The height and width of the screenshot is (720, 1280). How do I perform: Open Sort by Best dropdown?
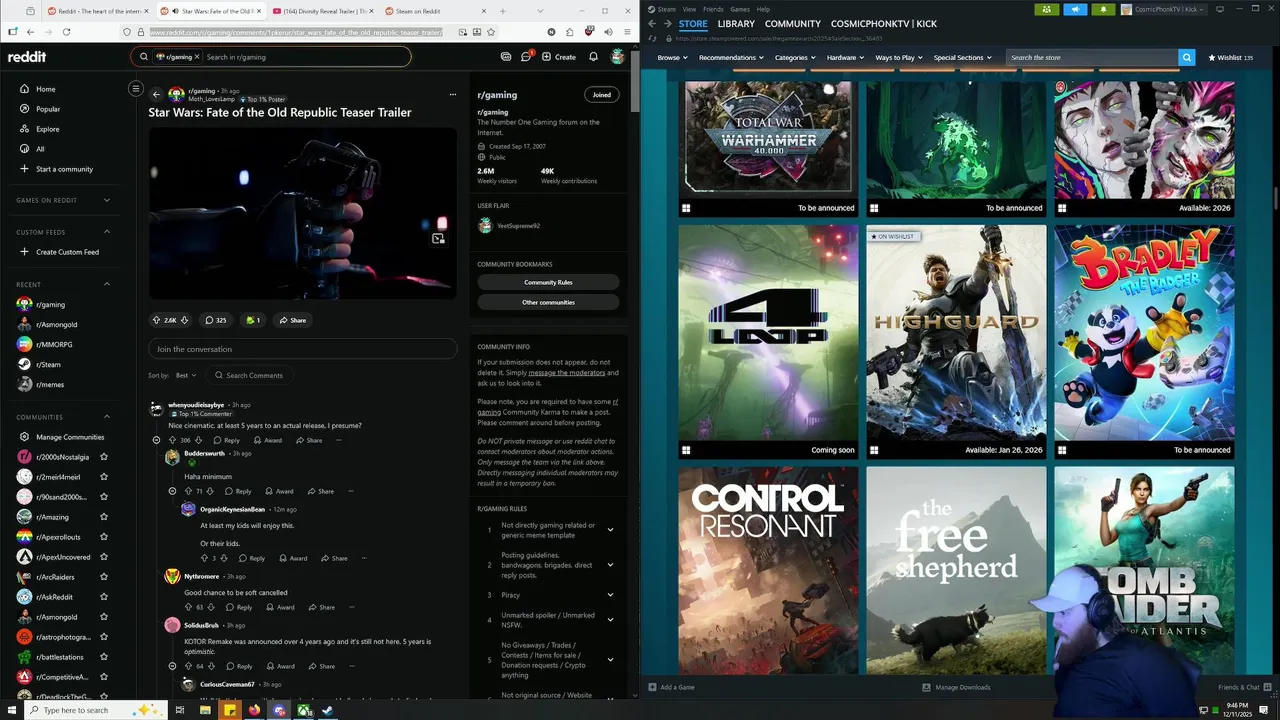(x=185, y=375)
